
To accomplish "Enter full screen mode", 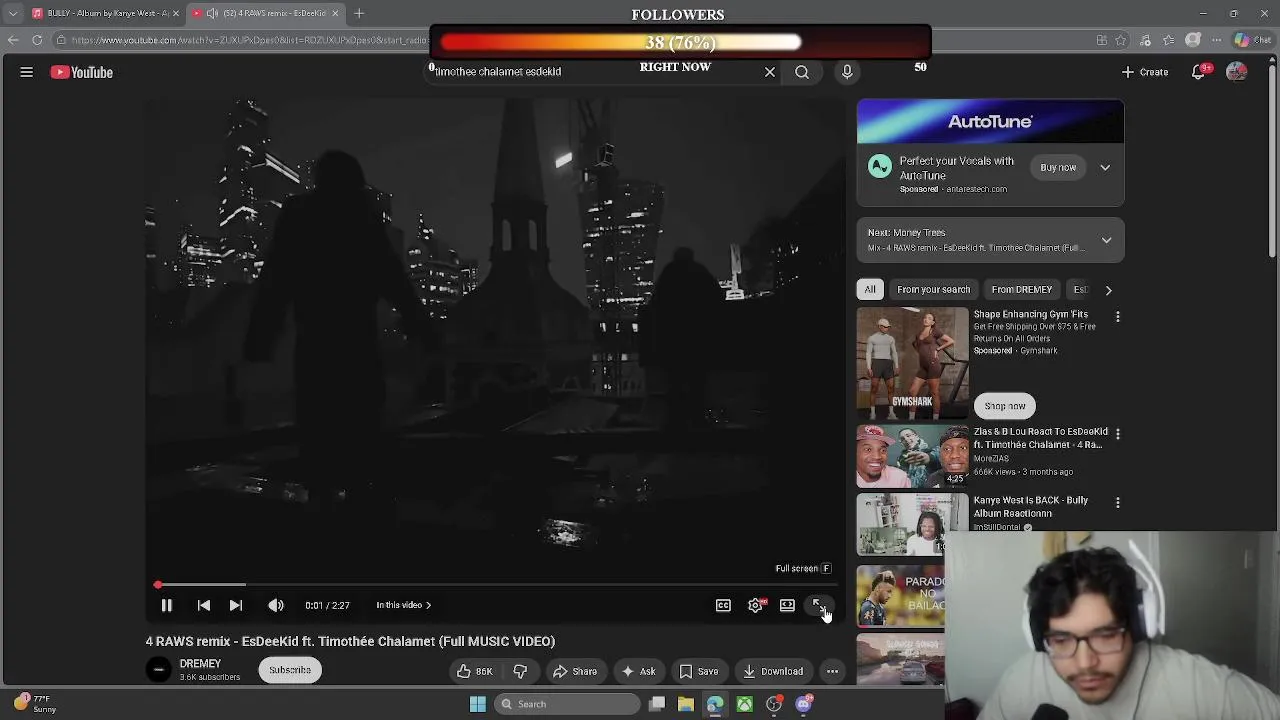I will 819,605.
